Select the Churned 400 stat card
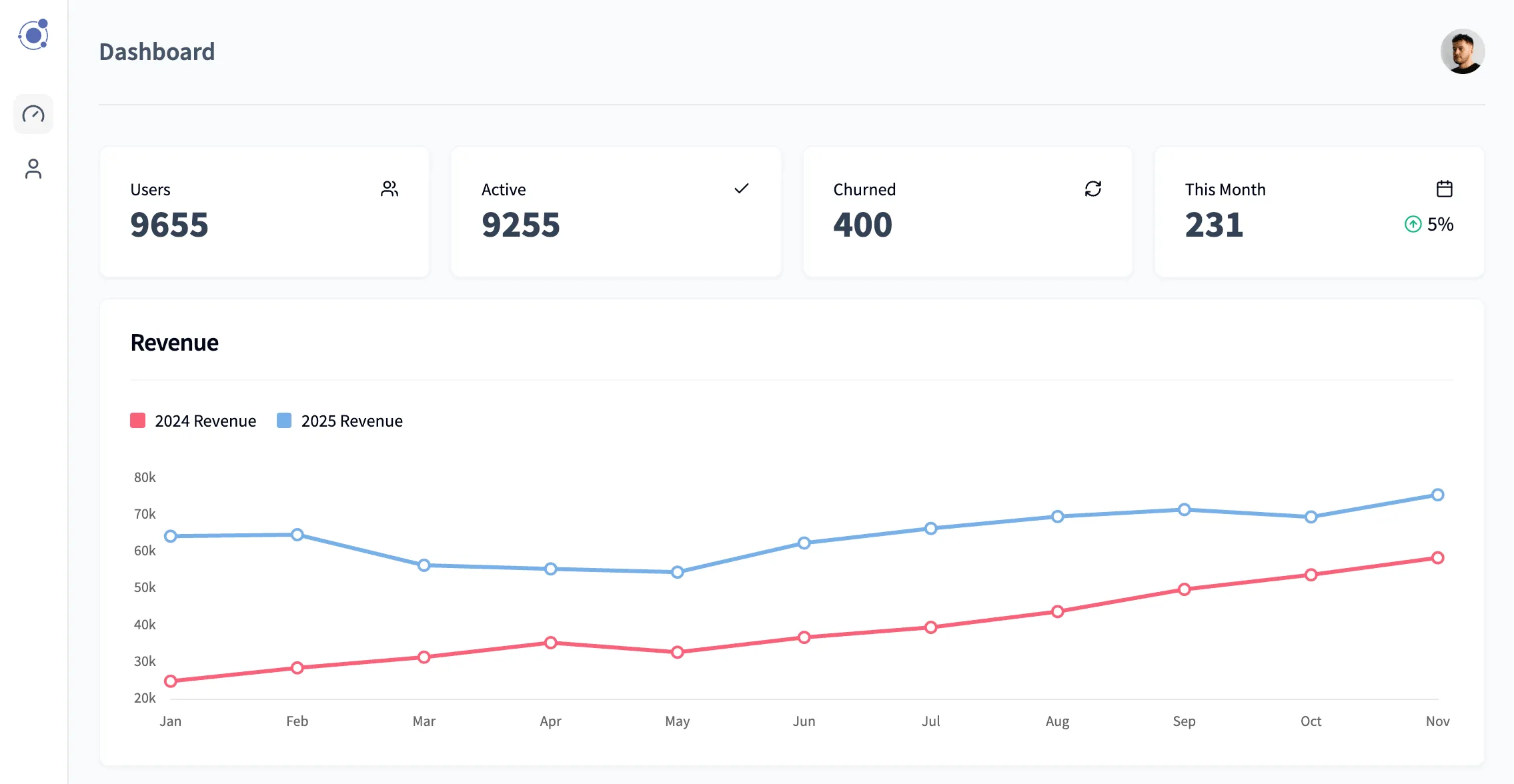 tap(967, 211)
